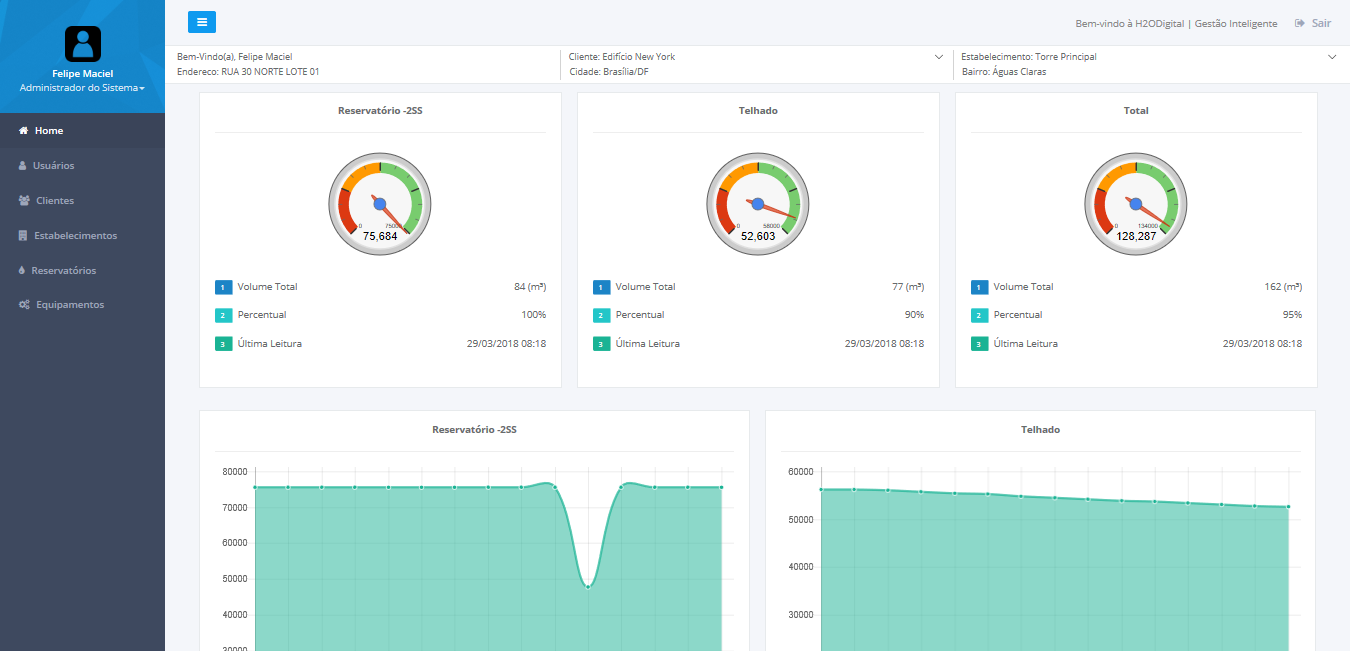Click the 60000 axis label on Telhado chart

tap(801, 472)
